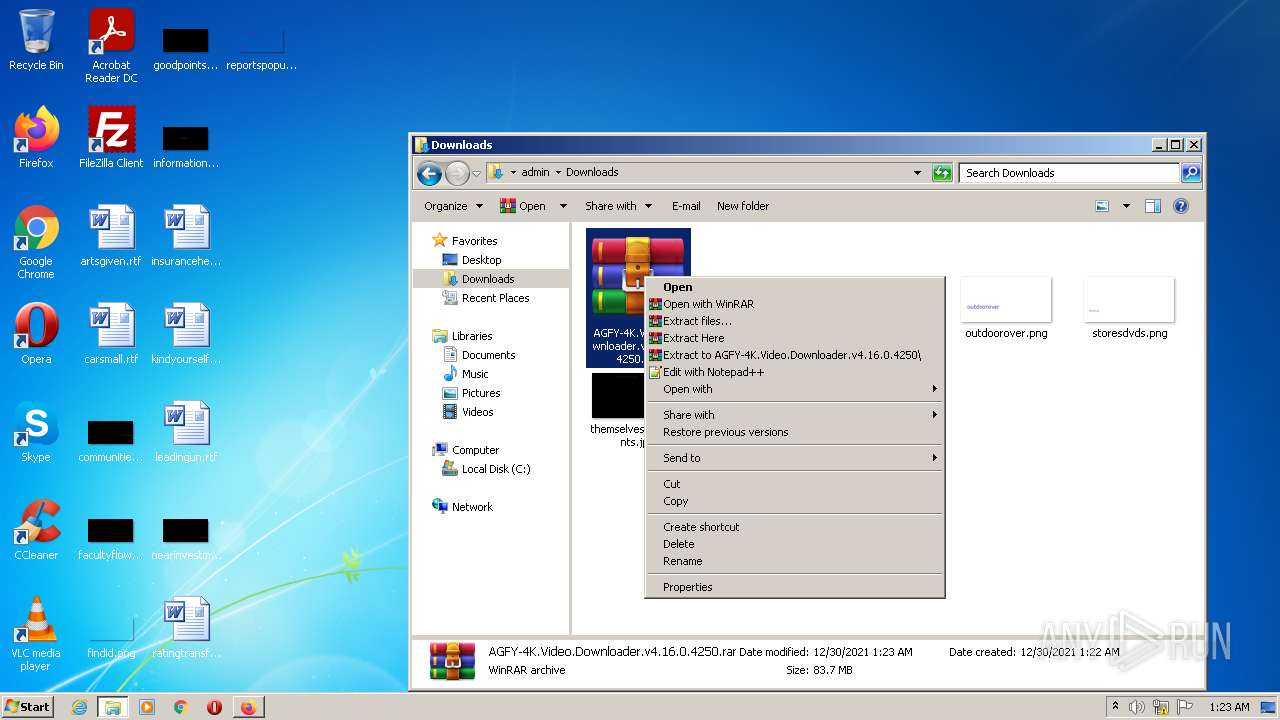The height and width of the screenshot is (720, 1280).
Task: Open Internet Explorer from taskbar
Action: (79, 707)
